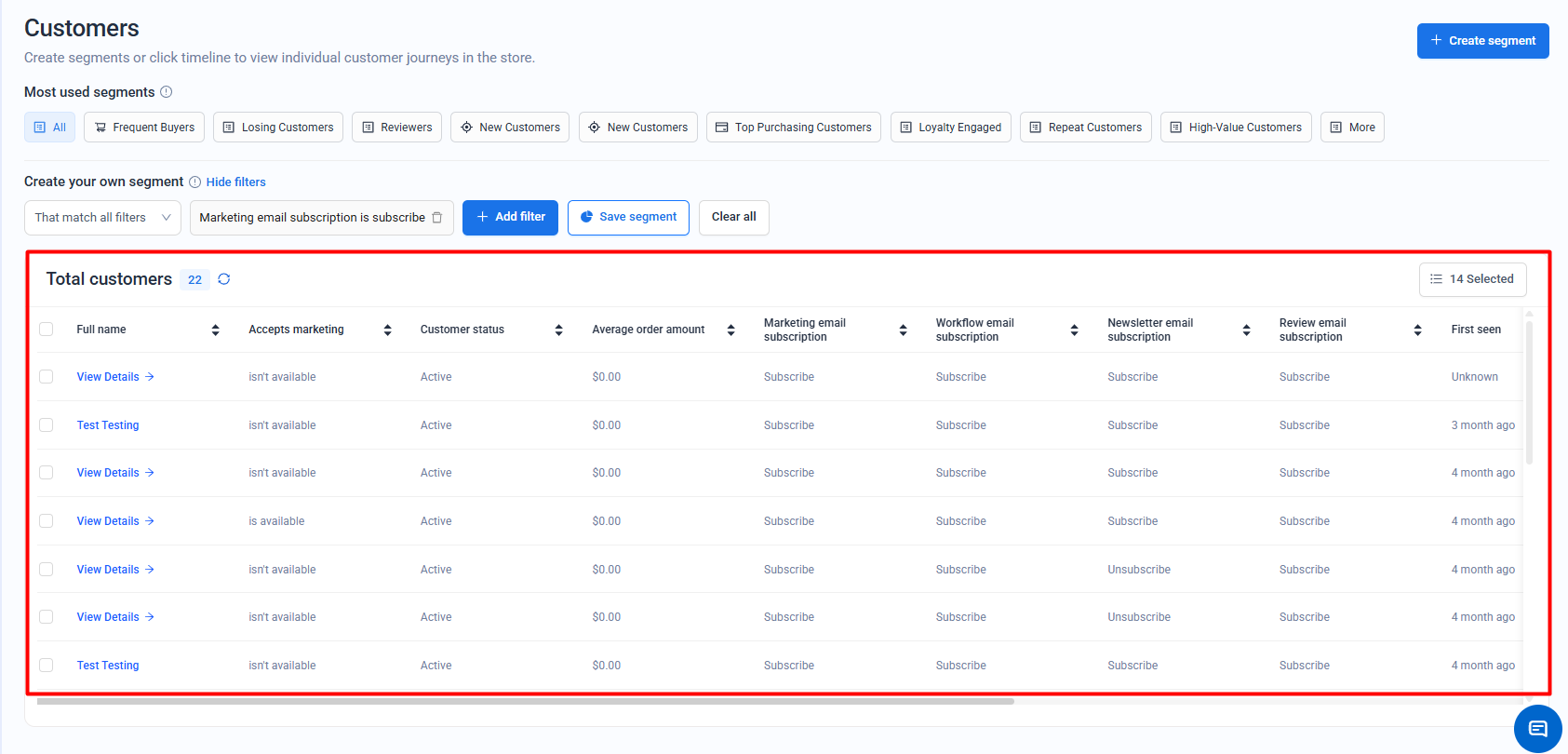The image size is (1568, 754).
Task: Click info icon beside Create your own segment
Action: 195,182
